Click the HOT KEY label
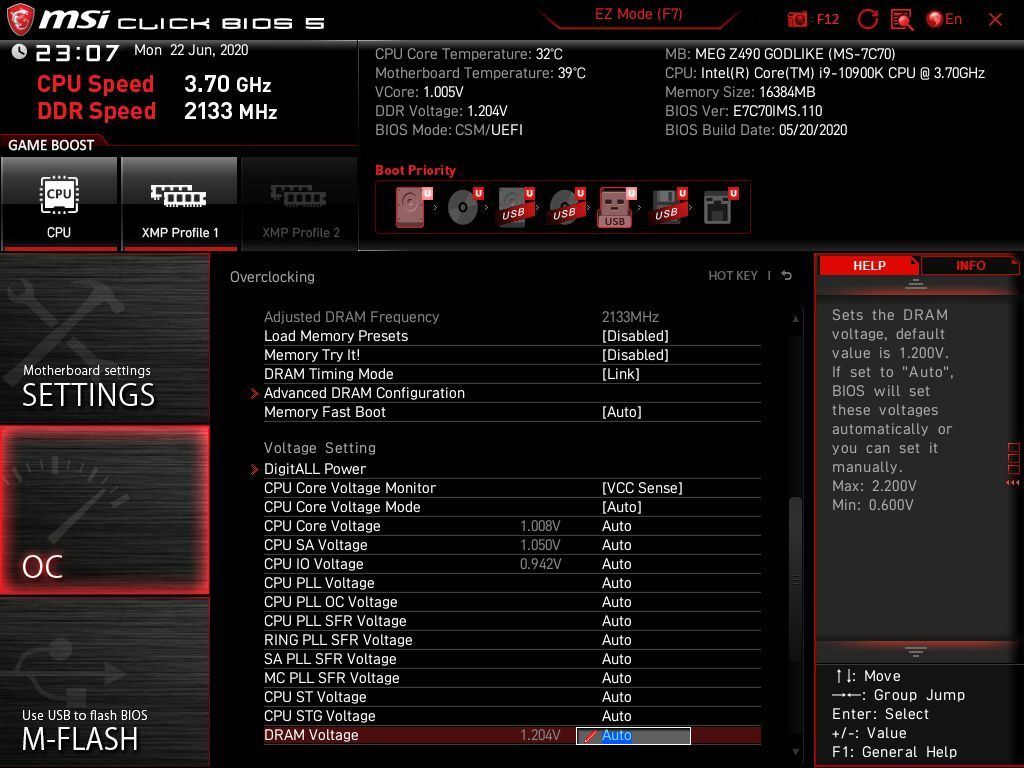Viewport: 1024px width, 768px height. tap(733, 276)
